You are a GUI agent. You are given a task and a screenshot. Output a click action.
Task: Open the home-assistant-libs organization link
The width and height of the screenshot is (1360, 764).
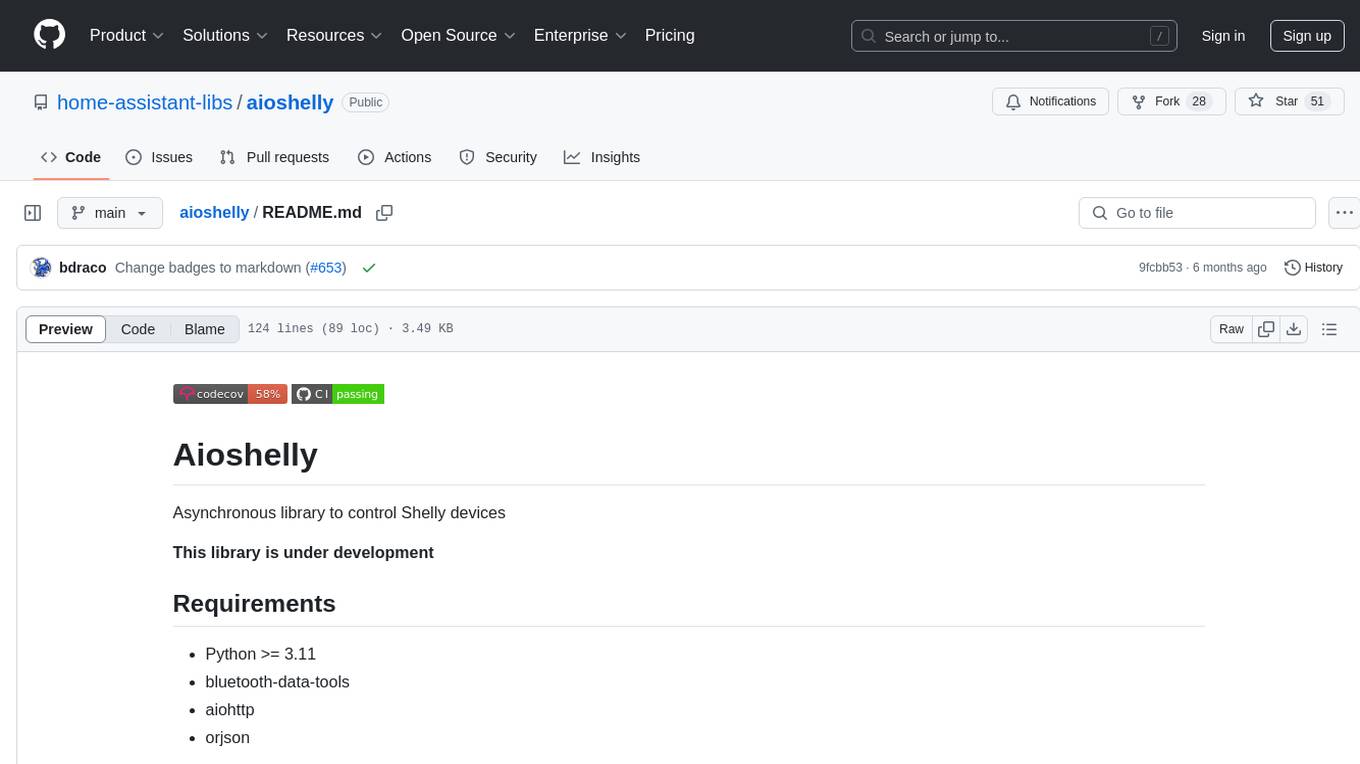coord(145,102)
